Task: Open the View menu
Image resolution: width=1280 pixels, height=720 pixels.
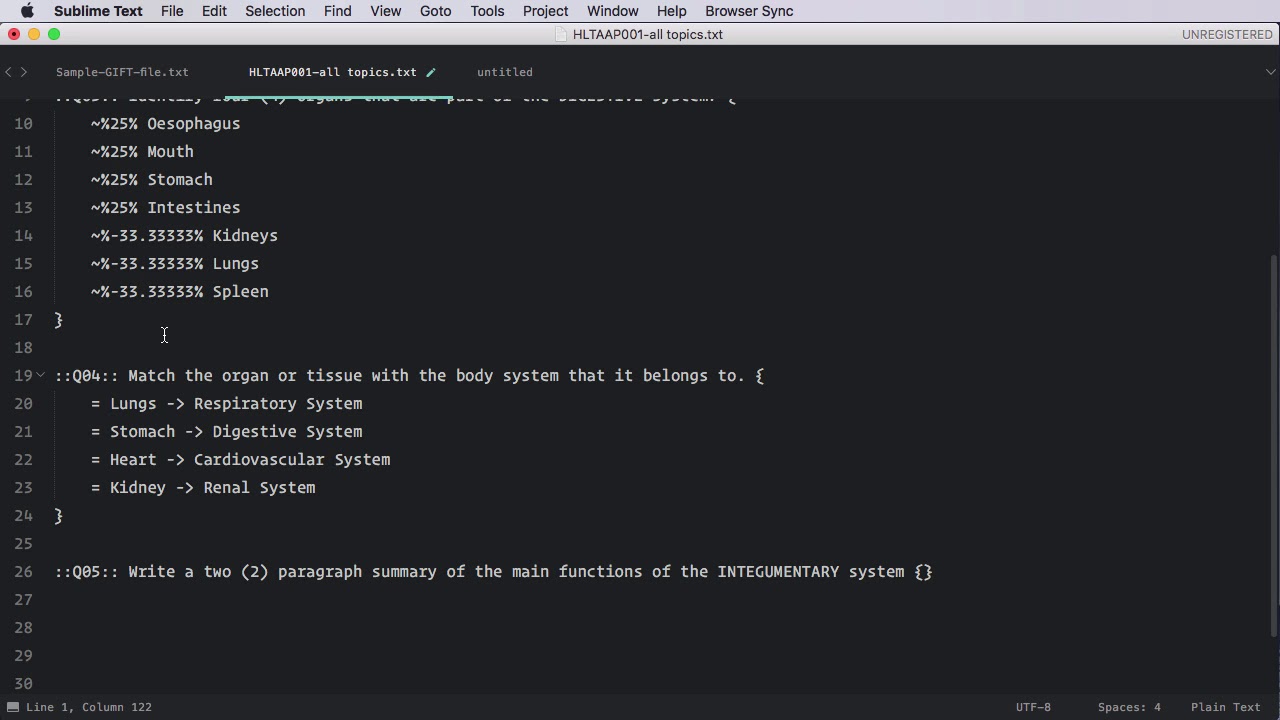Action: coord(385,11)
